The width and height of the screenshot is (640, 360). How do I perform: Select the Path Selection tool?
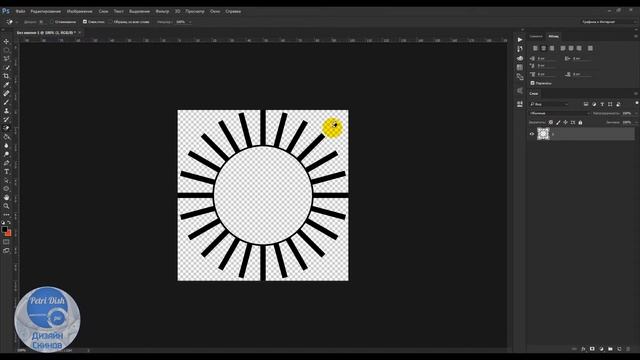(6, 180)
